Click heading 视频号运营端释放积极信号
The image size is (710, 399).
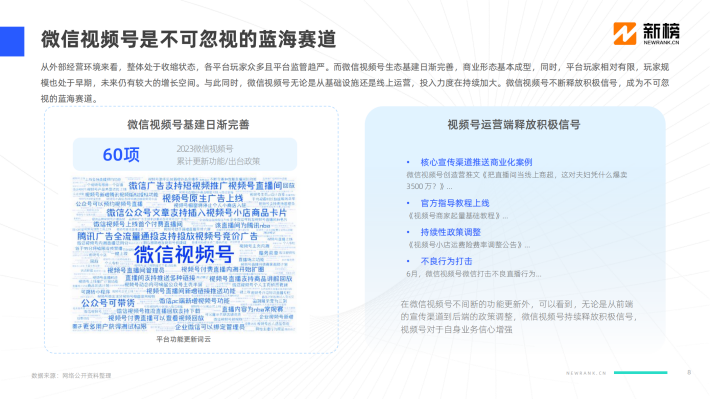click(513, 125)
